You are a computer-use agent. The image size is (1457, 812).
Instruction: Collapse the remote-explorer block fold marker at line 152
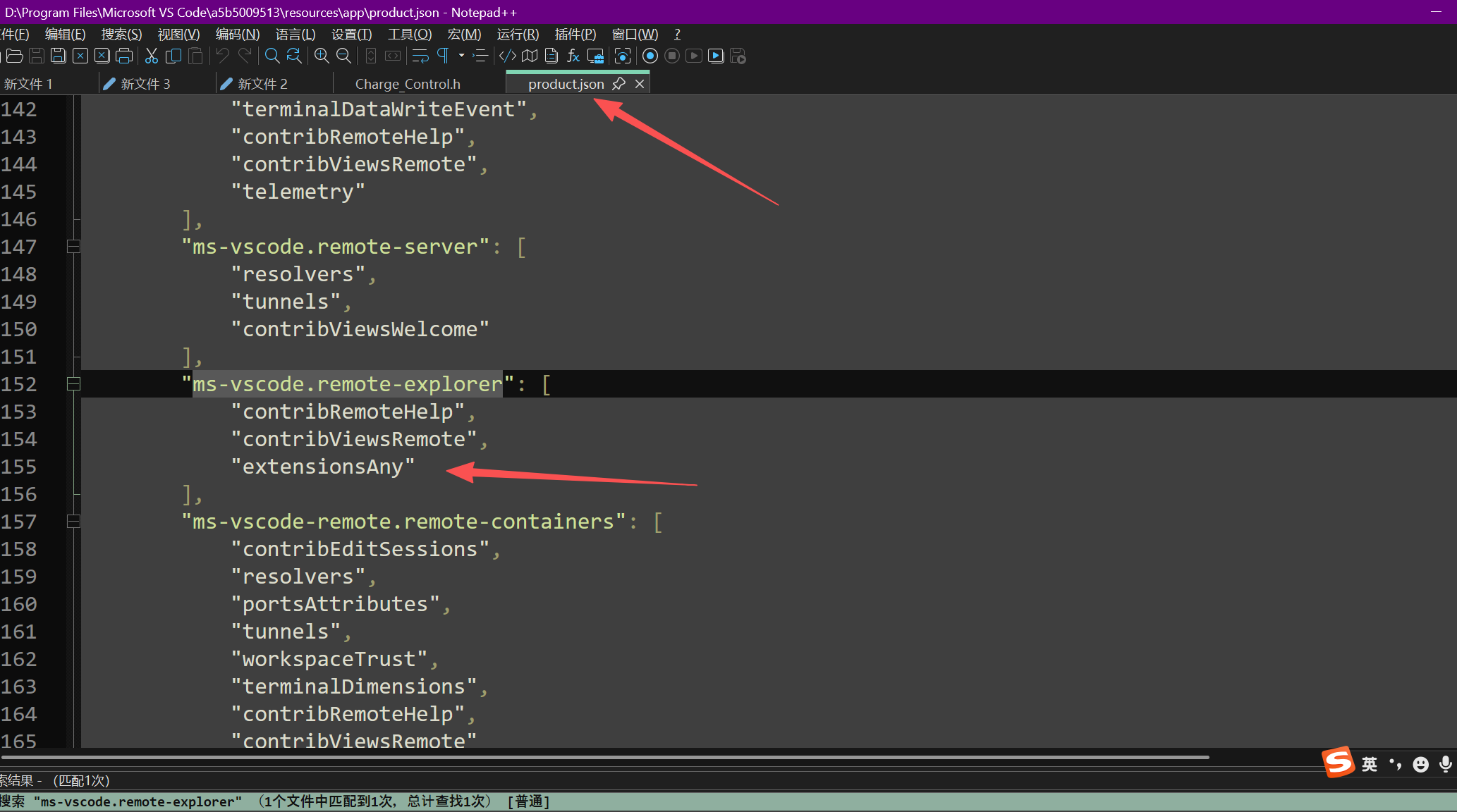[73, 384]
